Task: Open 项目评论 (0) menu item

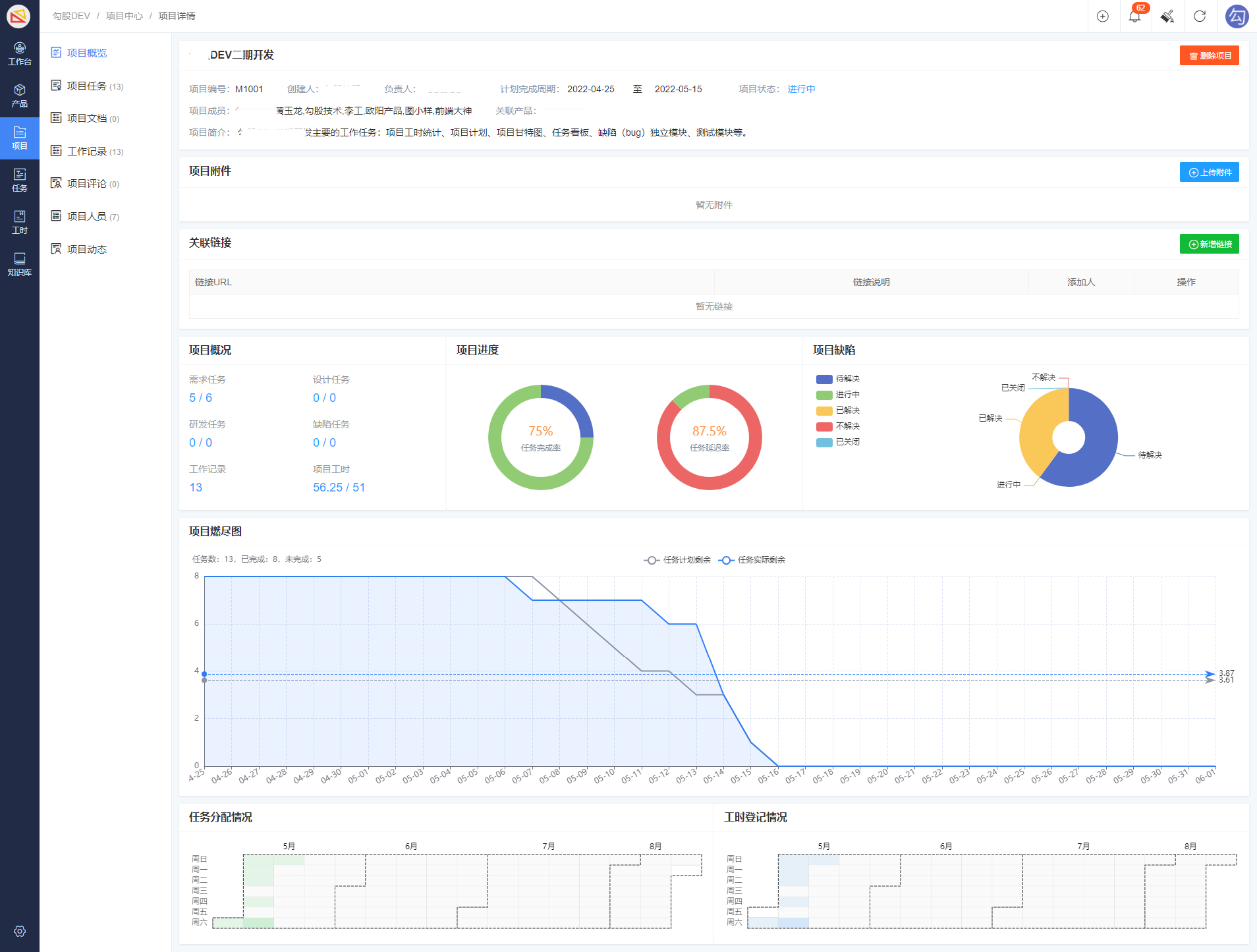Action: tap(85, 183)
